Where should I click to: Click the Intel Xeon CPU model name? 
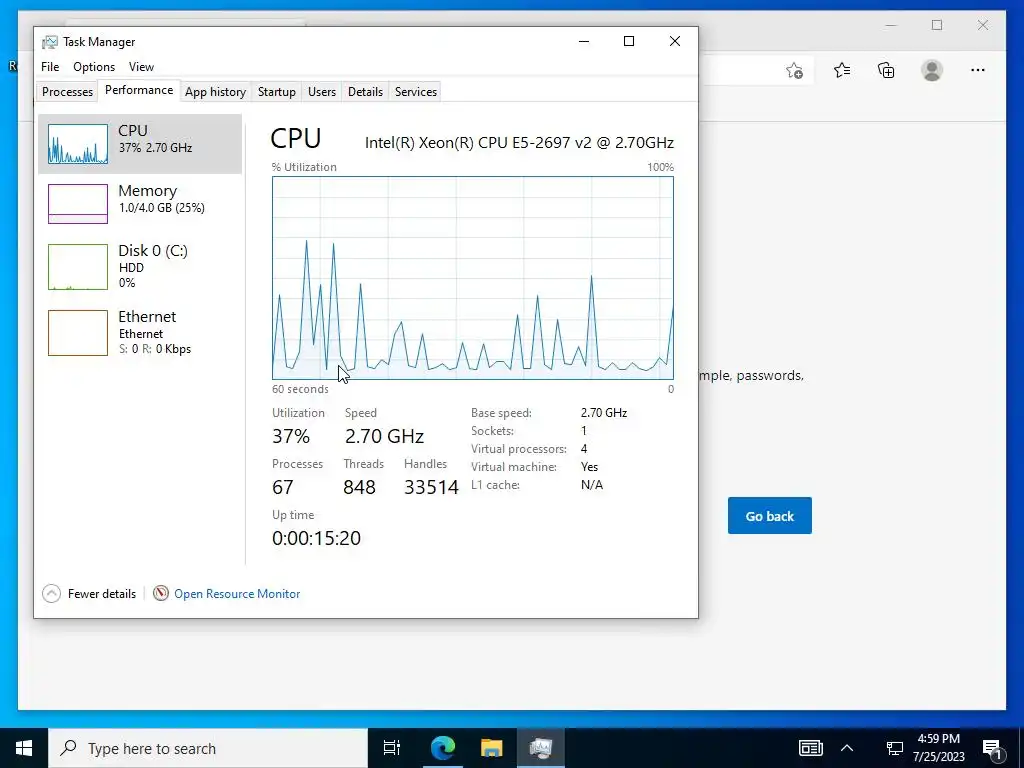coord(519,142)
